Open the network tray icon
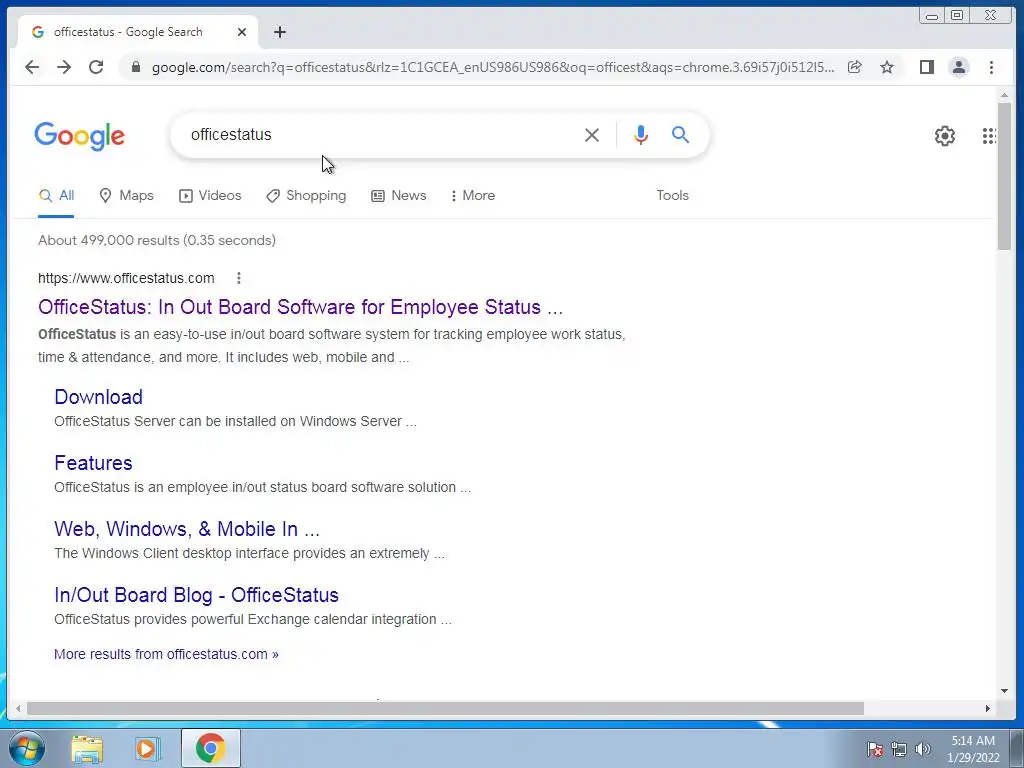 (x=899, y=749)
